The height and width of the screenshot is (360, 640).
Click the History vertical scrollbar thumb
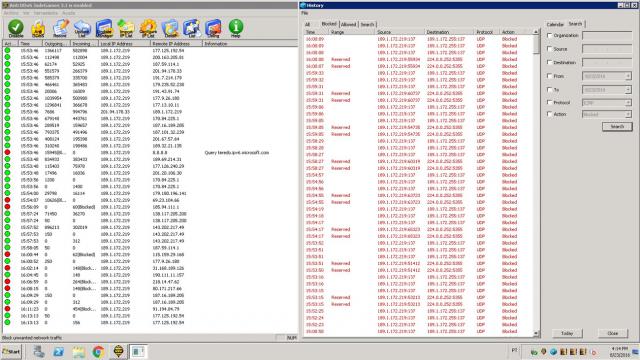536,44
